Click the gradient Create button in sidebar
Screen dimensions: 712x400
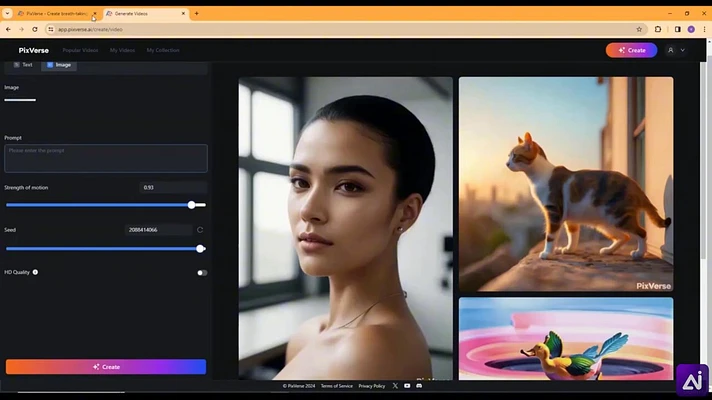coord(106,367)
